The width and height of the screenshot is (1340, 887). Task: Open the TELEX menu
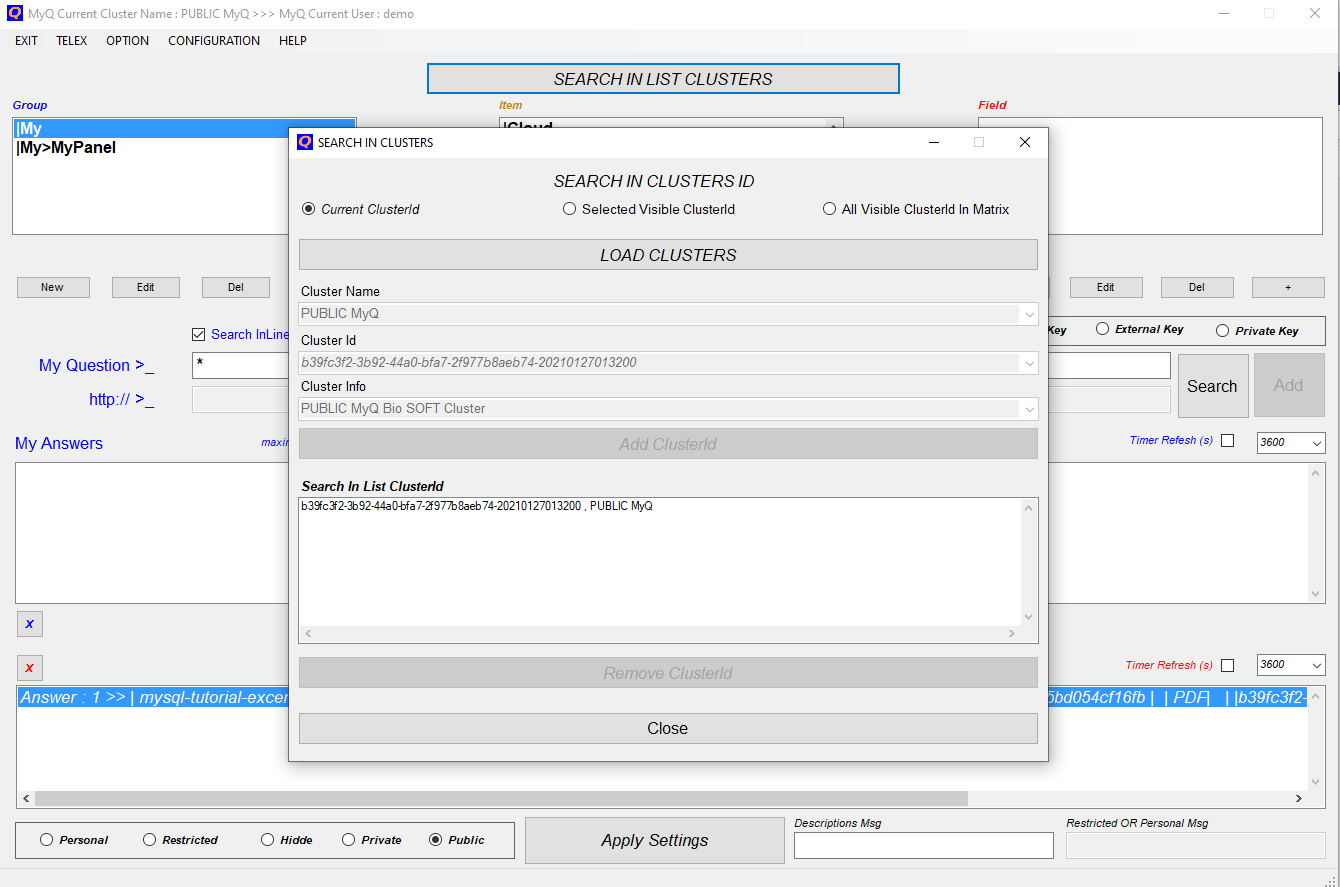pos(71,41)
